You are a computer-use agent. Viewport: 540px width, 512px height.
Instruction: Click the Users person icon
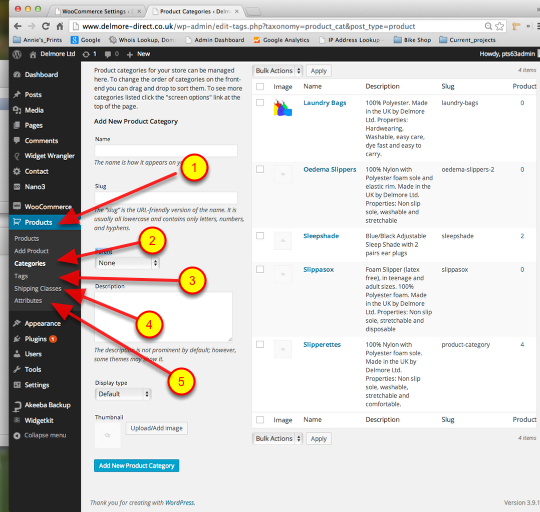17,354
